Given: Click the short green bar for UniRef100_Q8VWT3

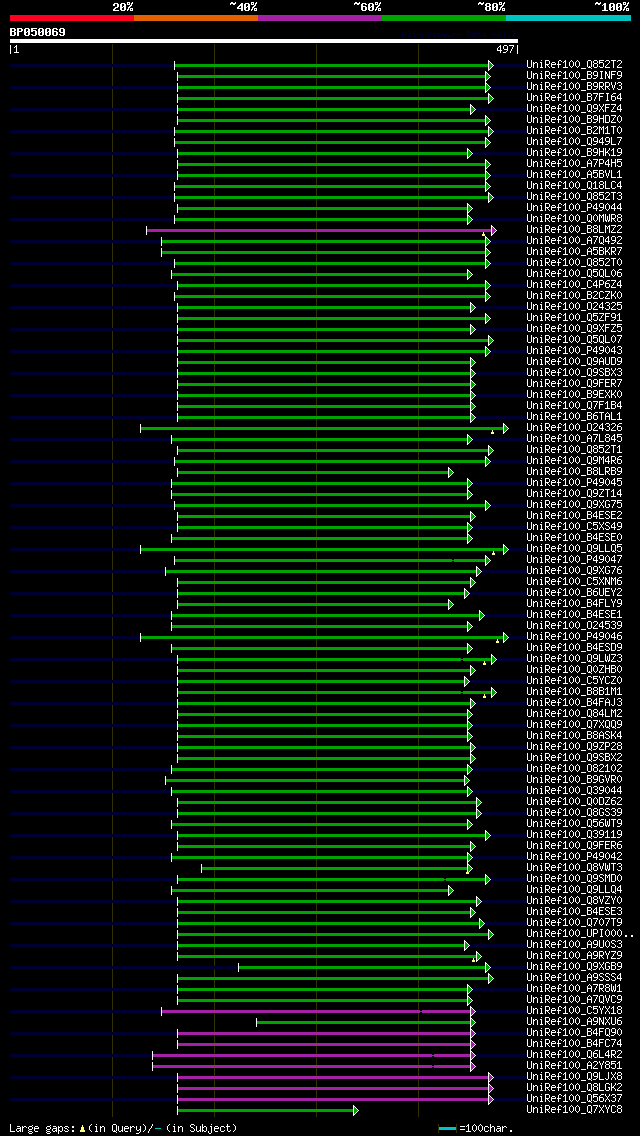Looking at the screenshot, I should pyautogui.click(x=335, y=869).
